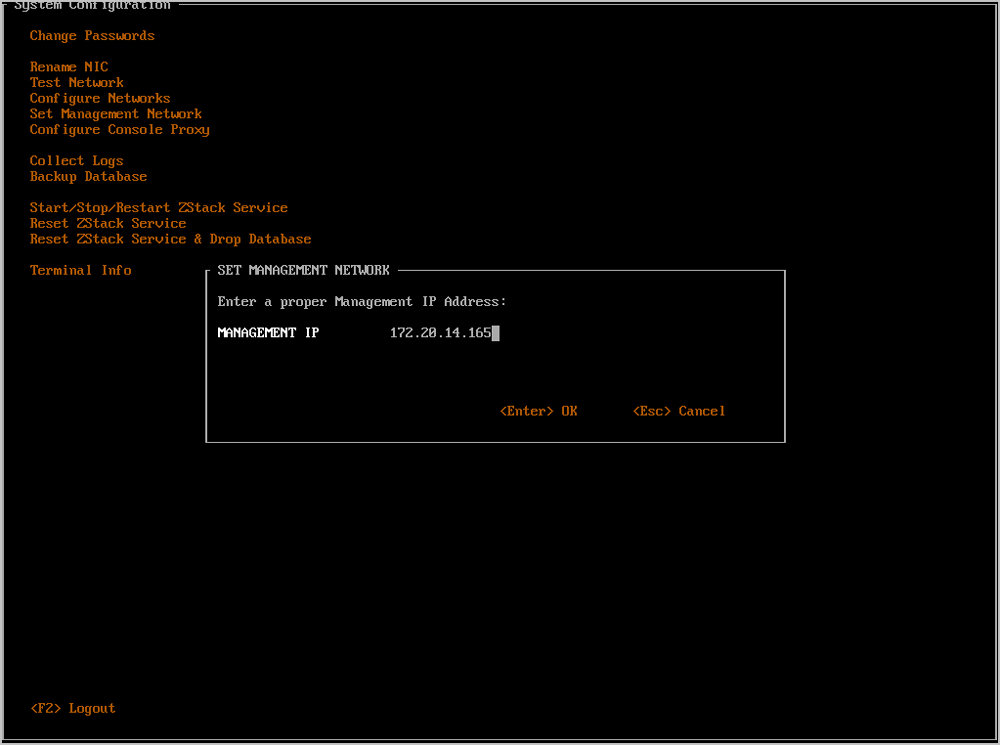Open Start/Stop/Restart ZStack Service
Screen dimensions: 1000x745
coord(159,207)
